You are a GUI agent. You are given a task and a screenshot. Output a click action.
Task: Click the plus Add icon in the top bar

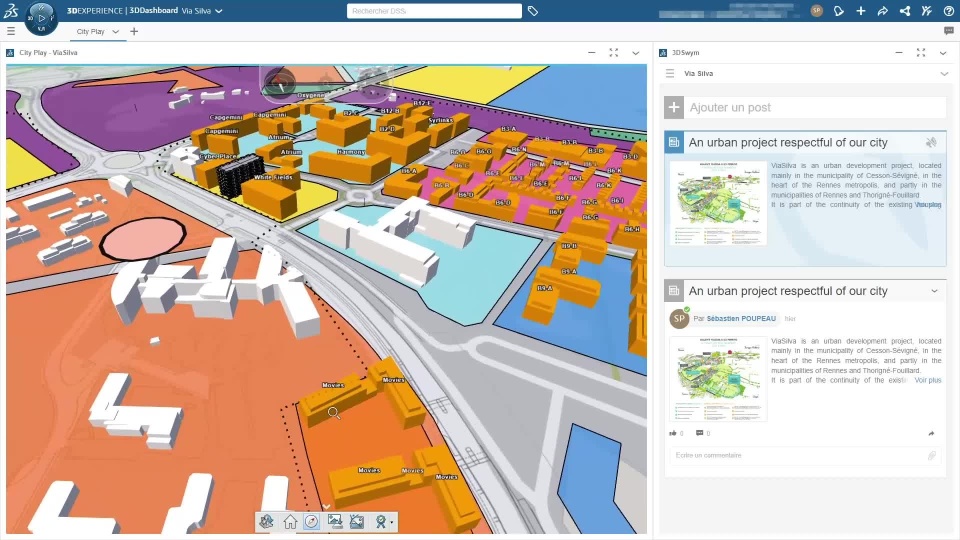tap(860, 11)
